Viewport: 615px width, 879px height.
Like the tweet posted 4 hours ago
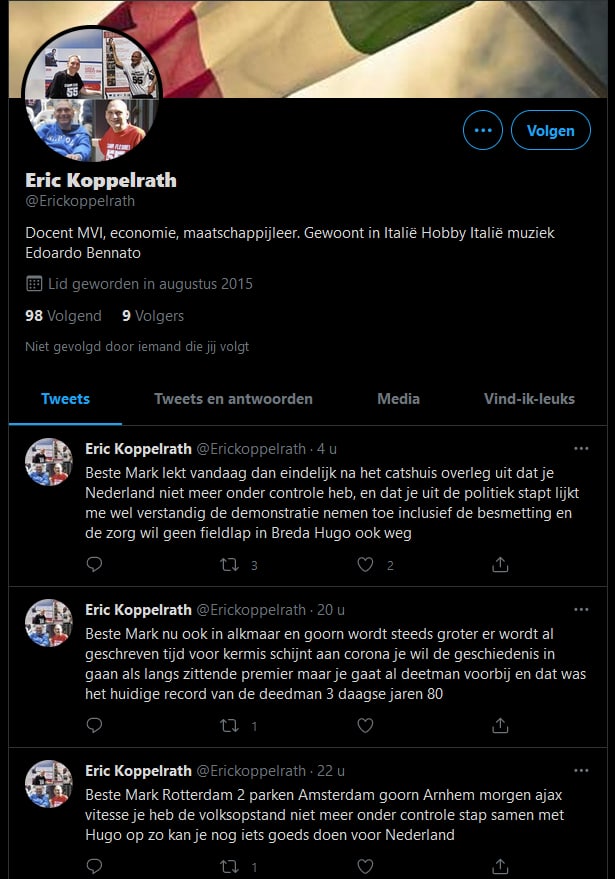(365, 565)
